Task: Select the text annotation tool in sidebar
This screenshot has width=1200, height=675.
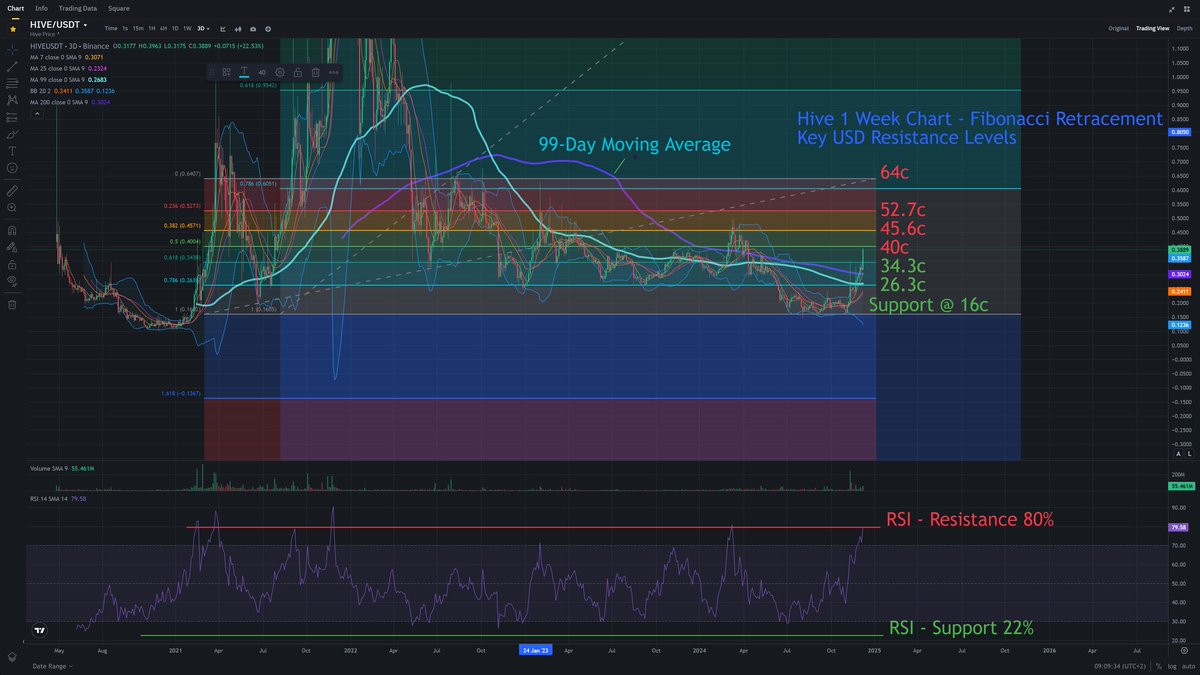Action: [x=13, y=151]
